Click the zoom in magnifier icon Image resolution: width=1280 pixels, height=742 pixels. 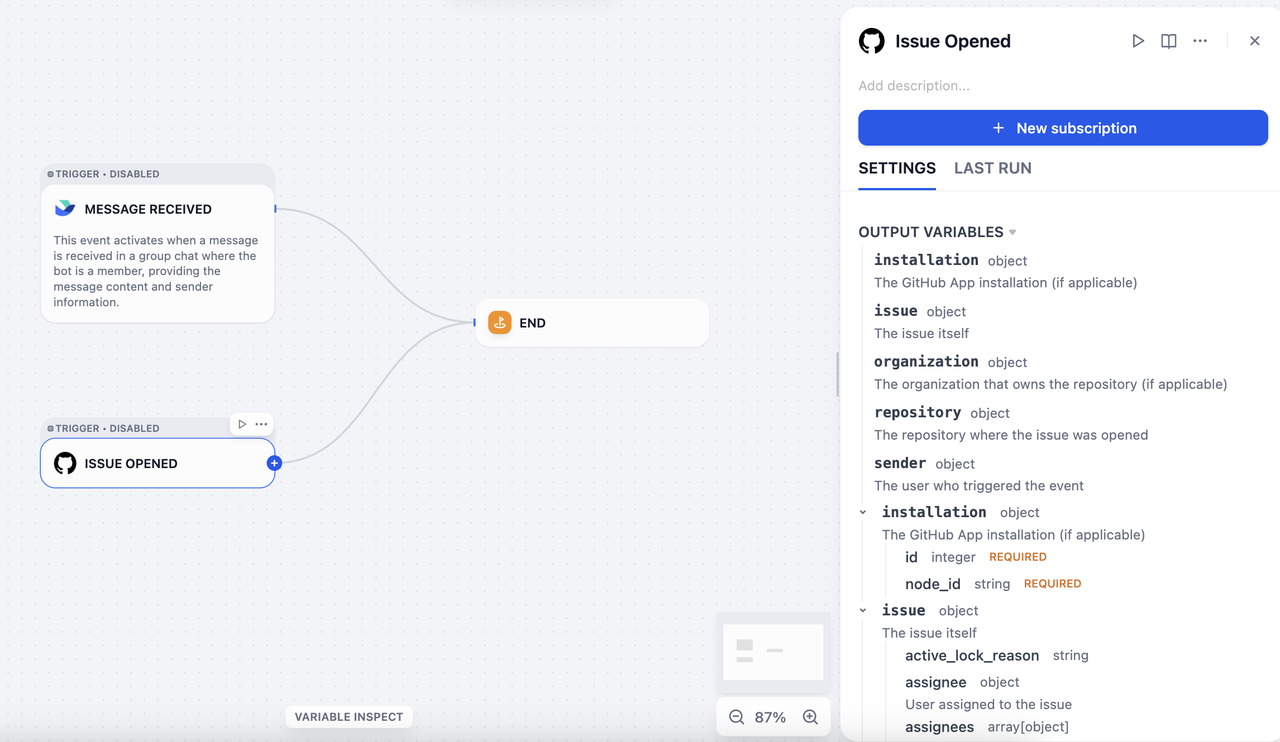coord(810,717)
